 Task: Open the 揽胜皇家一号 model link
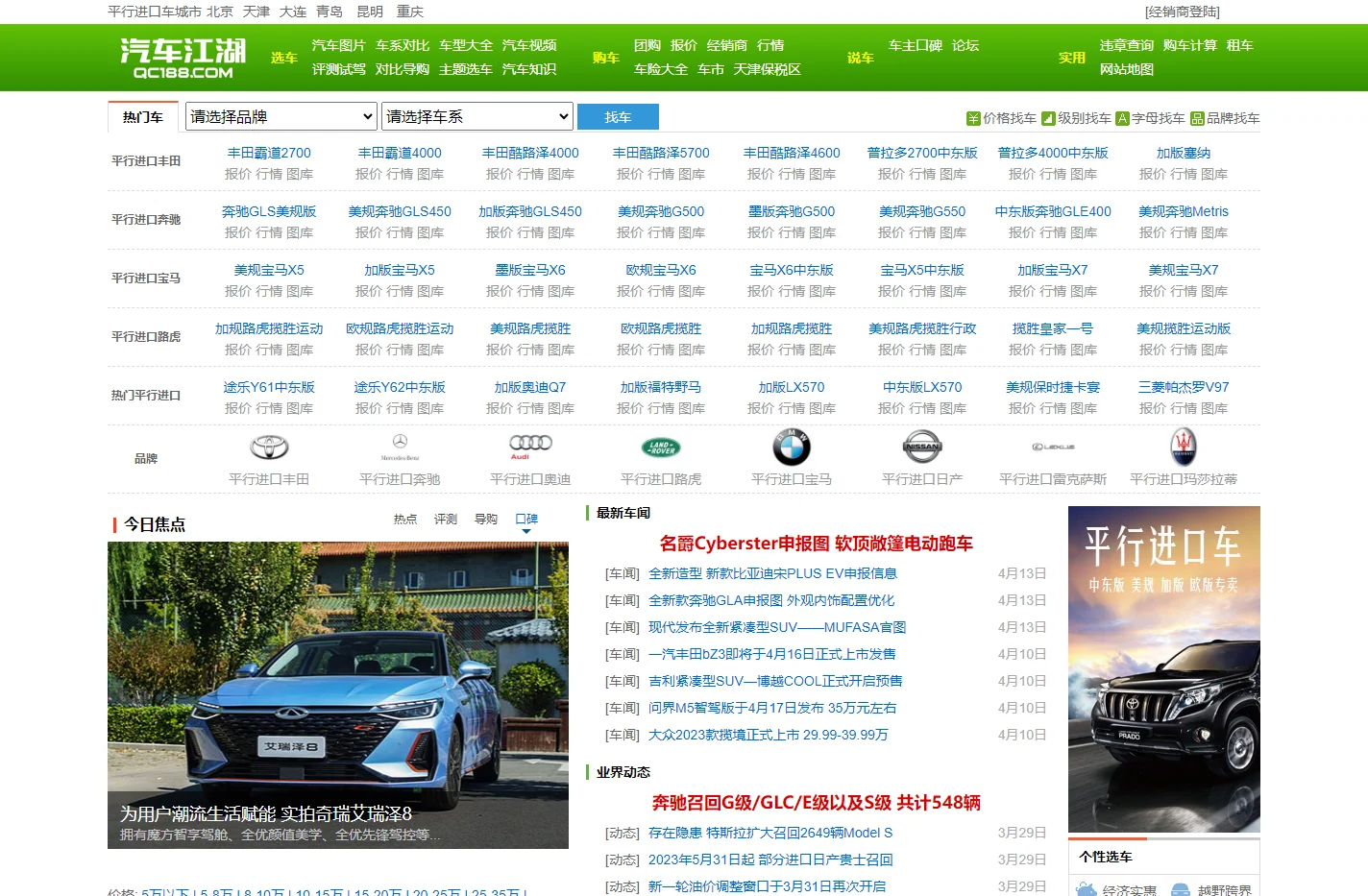pyautogui.click(x=1053, y=328)
